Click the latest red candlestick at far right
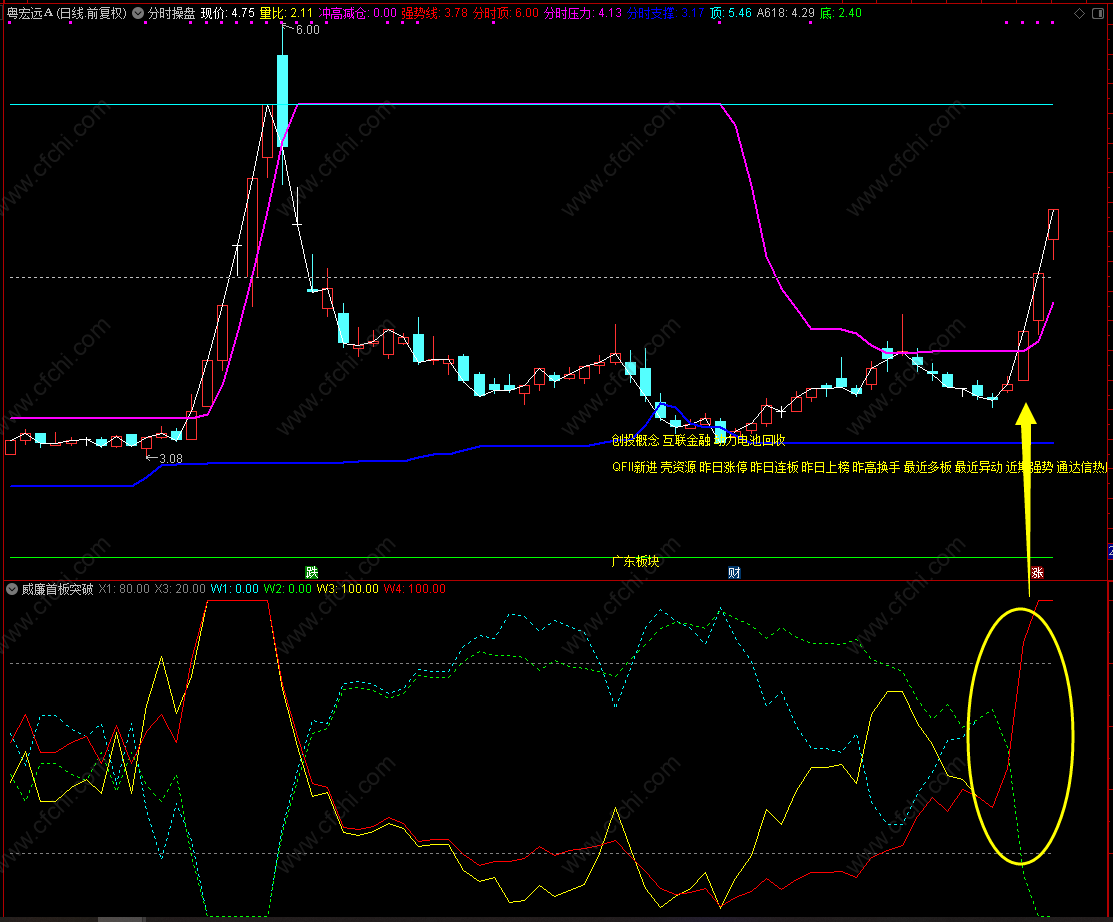Screen dimensions: 1113x922 1054,224
